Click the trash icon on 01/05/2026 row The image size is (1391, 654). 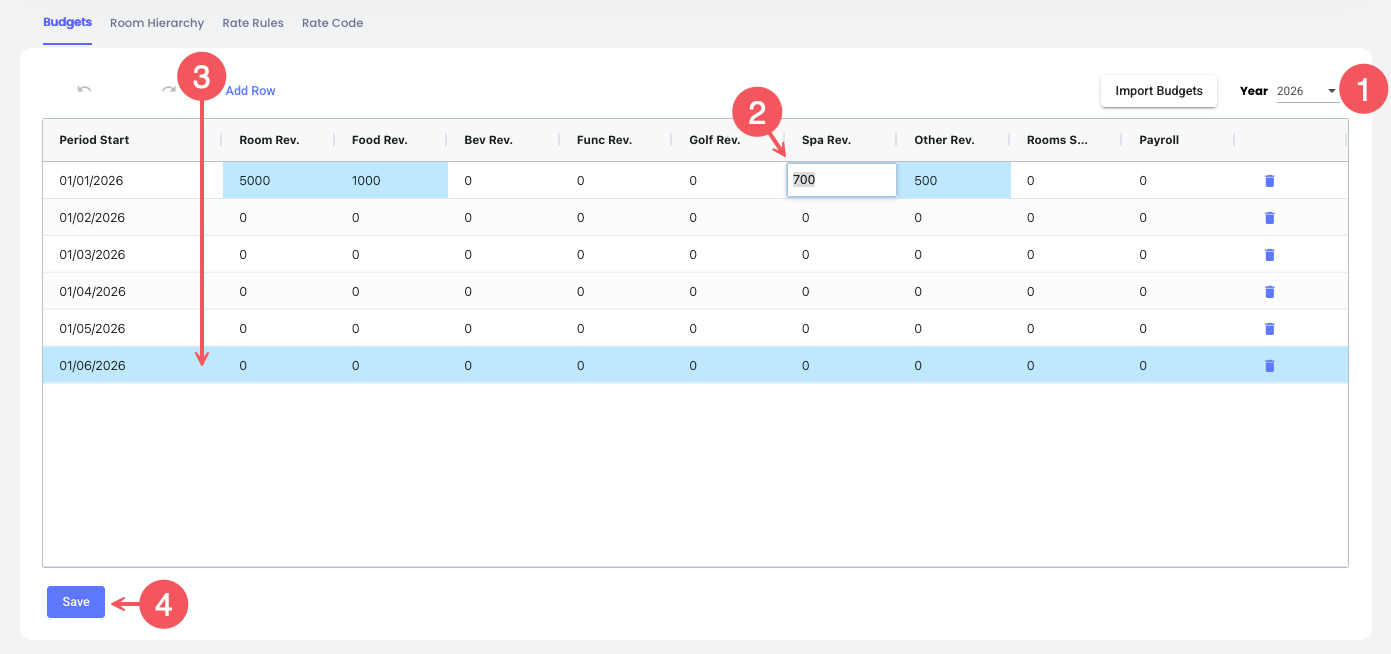(1269, 329)
